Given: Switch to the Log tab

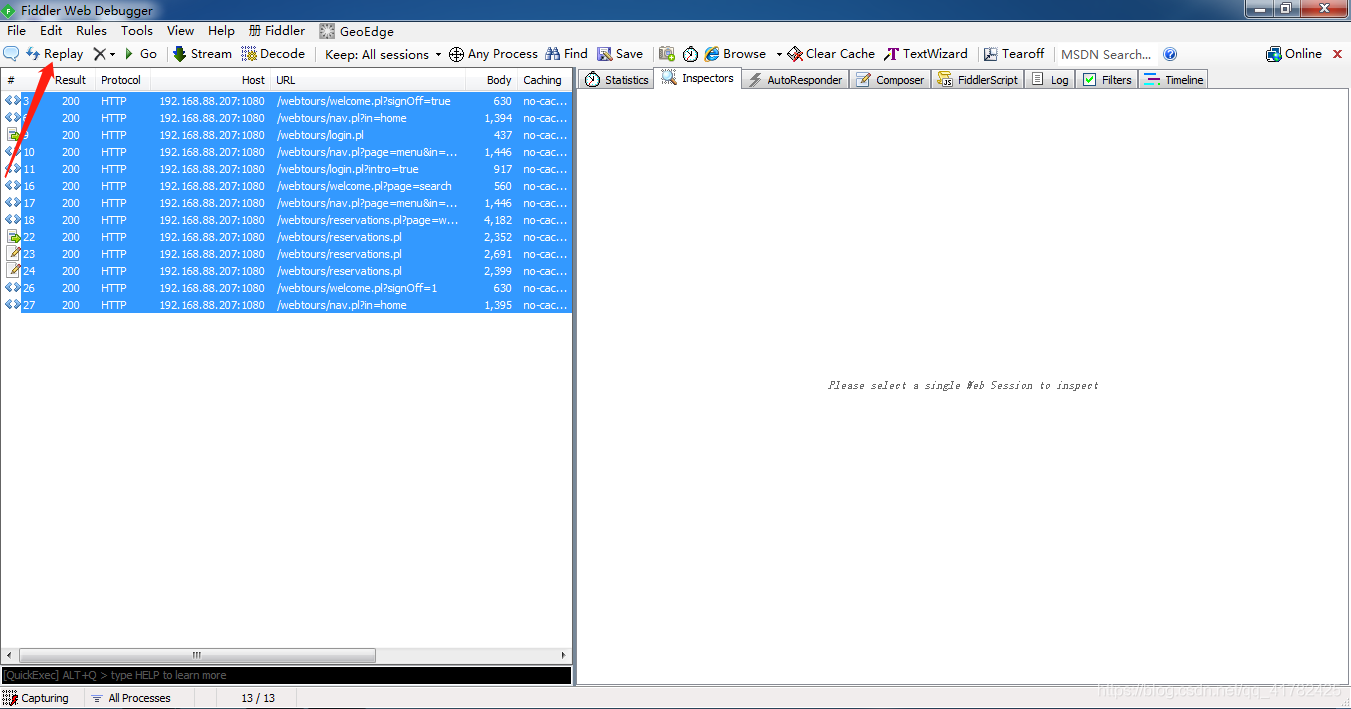Looking at the screenshot, I should pos(1050,79).
